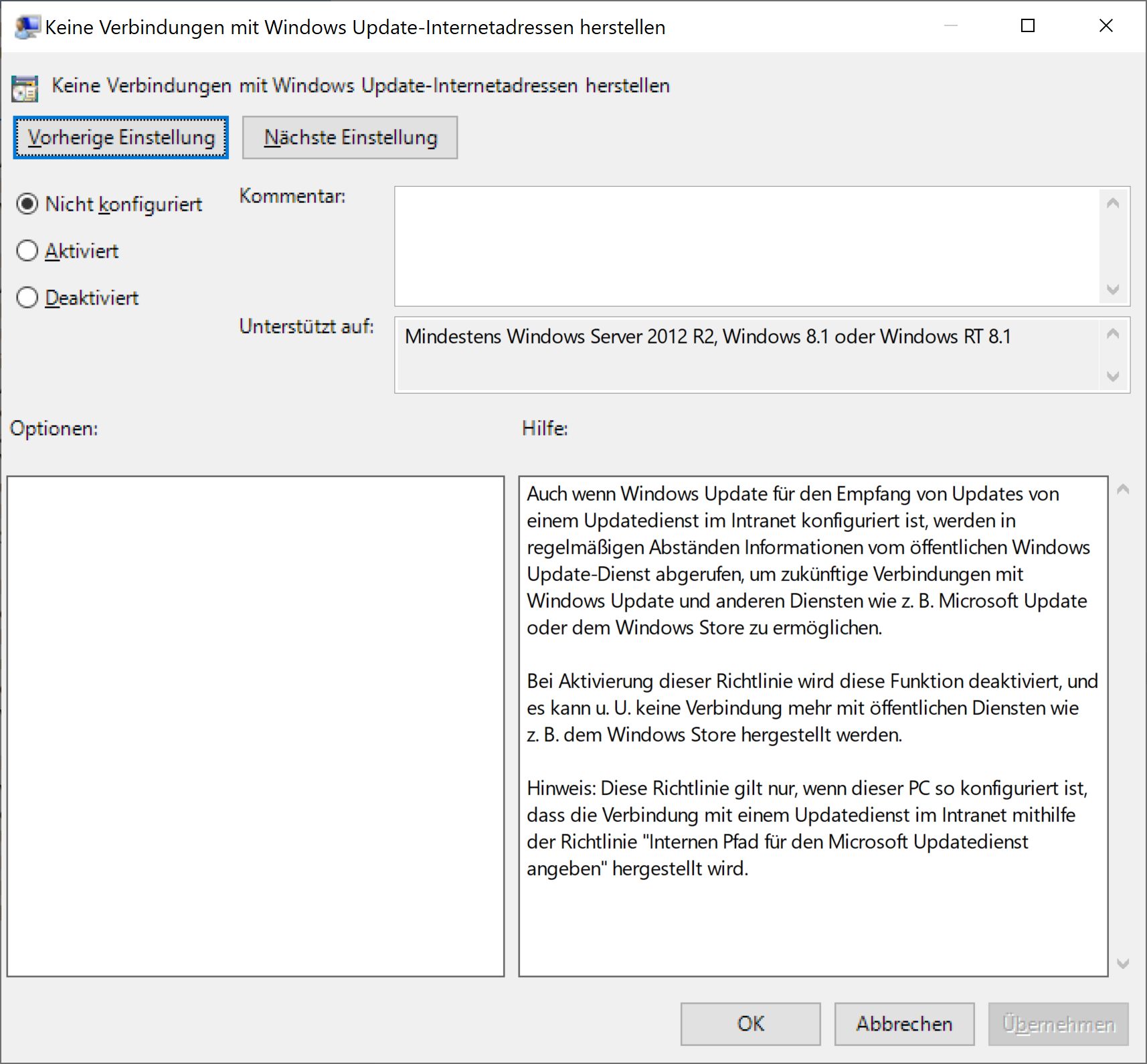This screenshot has width=1147, height=1064.
Task: Focus the Kommentar text field
Action: coord(747,246)
